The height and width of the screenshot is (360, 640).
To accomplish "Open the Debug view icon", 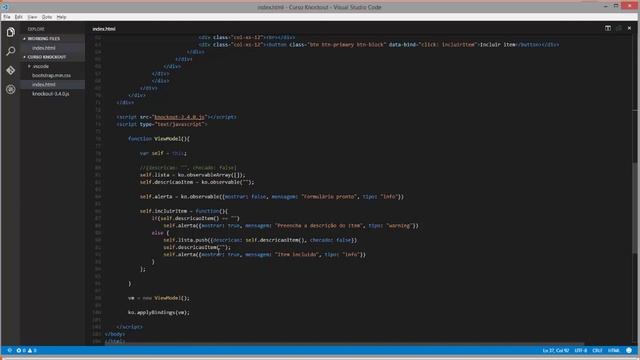I will (x=11, y=89).
